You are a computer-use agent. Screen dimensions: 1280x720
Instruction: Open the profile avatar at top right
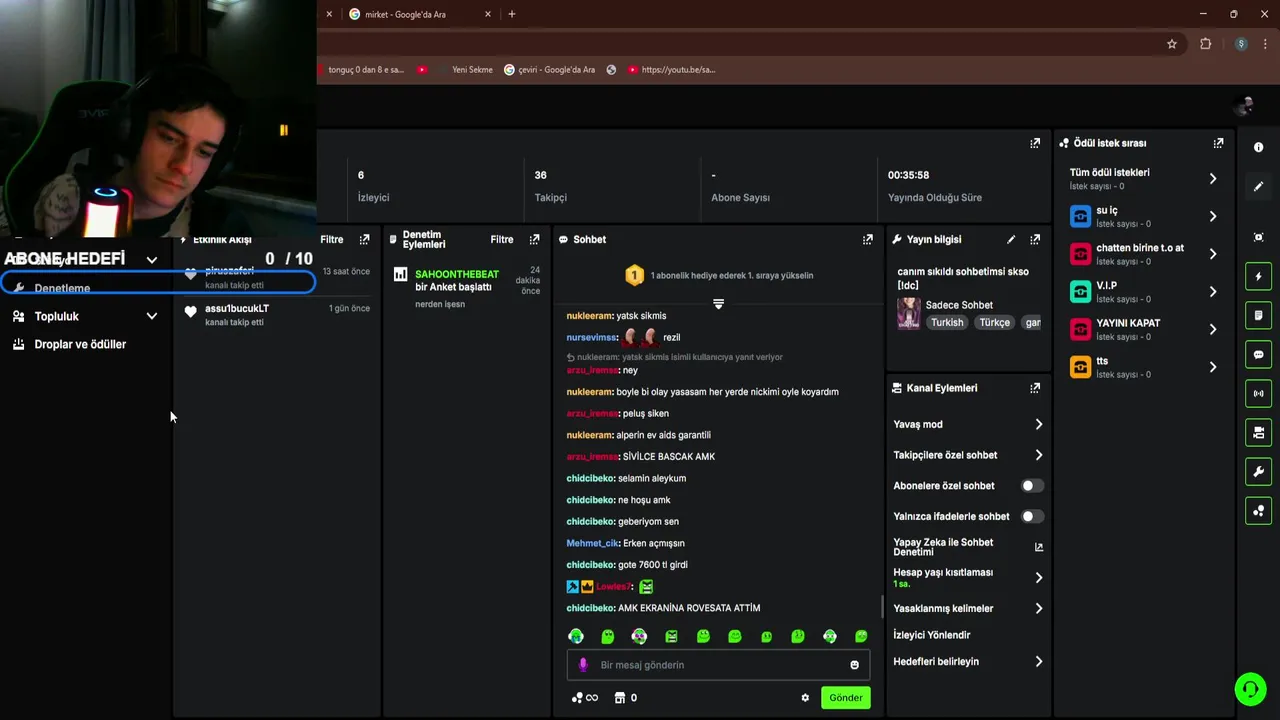pyautogui.click(x=1244, y=106)
